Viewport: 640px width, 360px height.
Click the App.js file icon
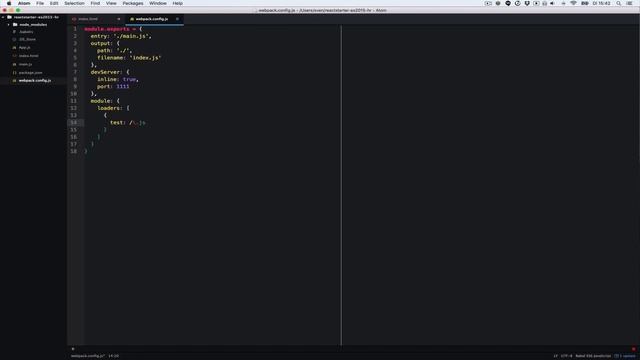click(x=14, y=47)
